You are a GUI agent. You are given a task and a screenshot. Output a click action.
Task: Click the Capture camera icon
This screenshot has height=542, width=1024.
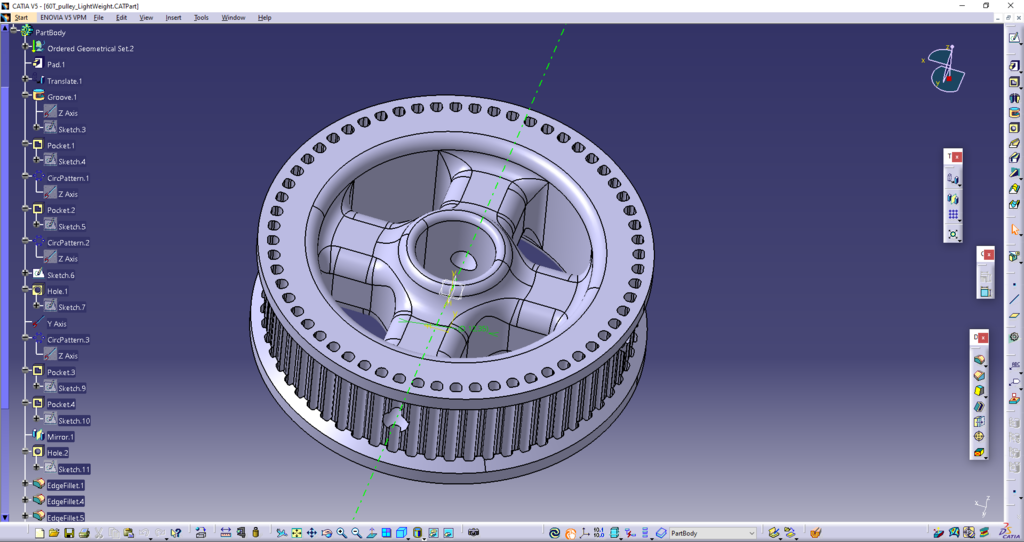coord(473,532)
